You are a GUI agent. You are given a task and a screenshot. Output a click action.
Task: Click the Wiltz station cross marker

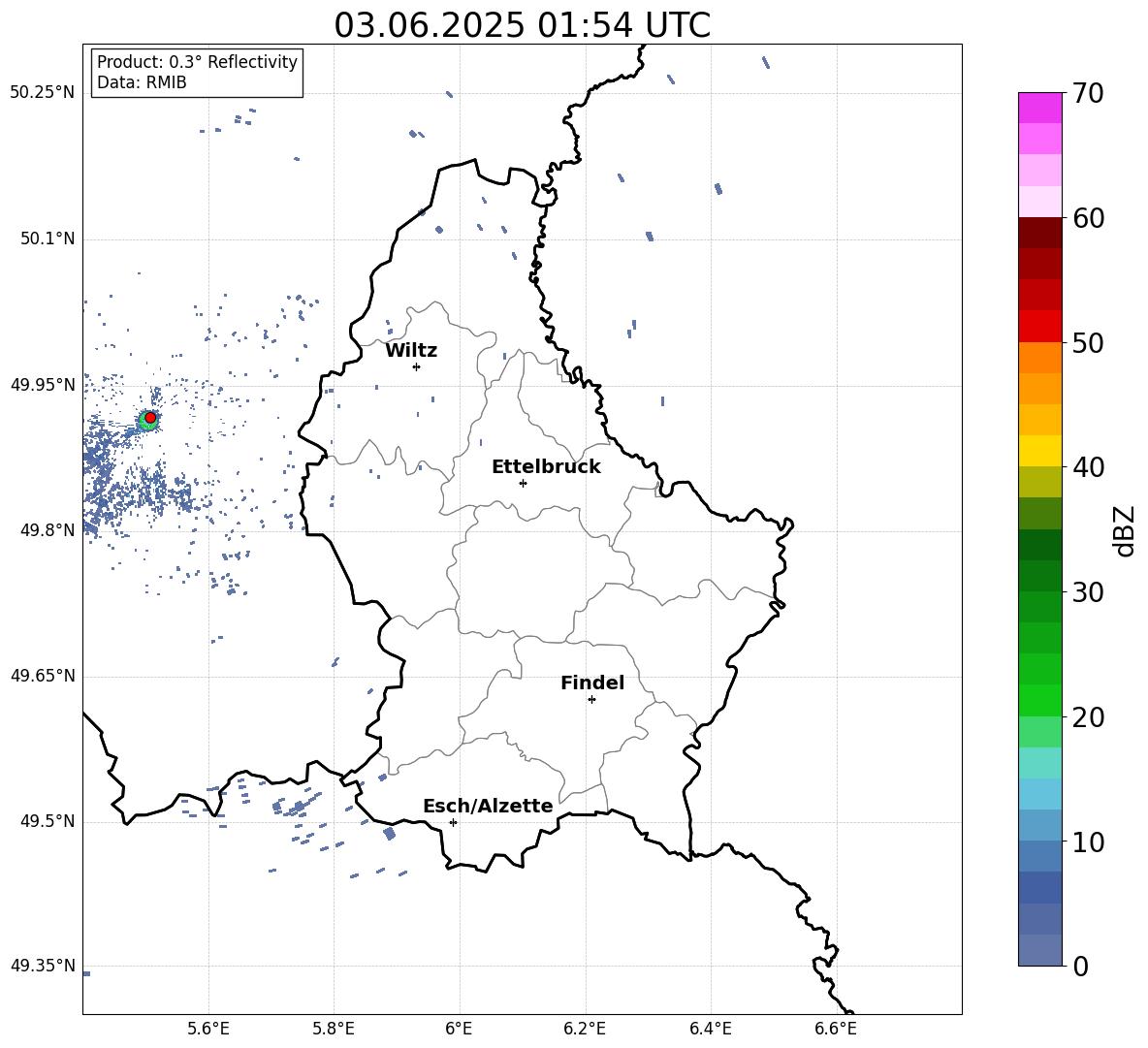[417, 366]
